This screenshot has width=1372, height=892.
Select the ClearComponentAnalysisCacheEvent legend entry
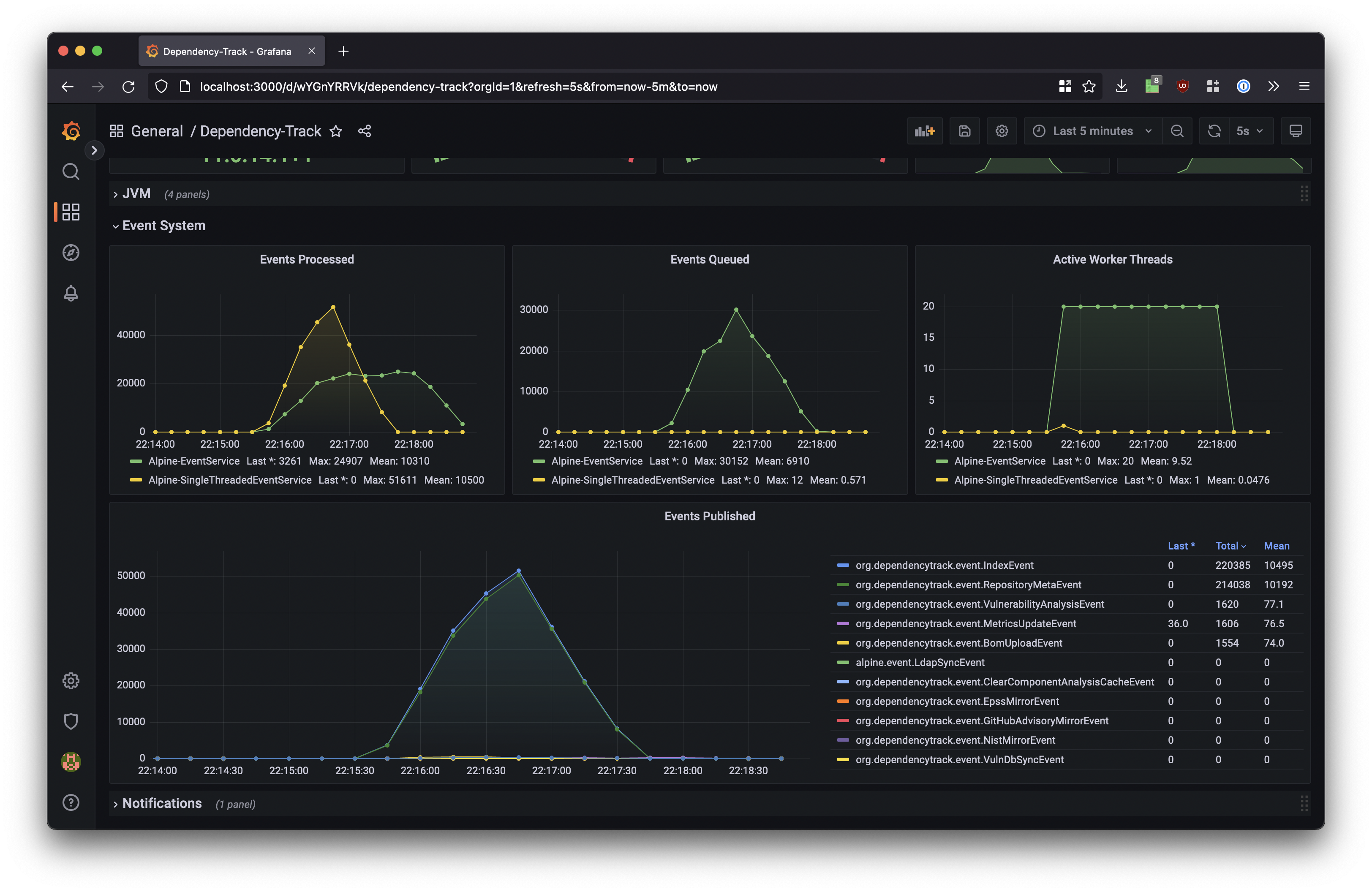coord(1005,682)
